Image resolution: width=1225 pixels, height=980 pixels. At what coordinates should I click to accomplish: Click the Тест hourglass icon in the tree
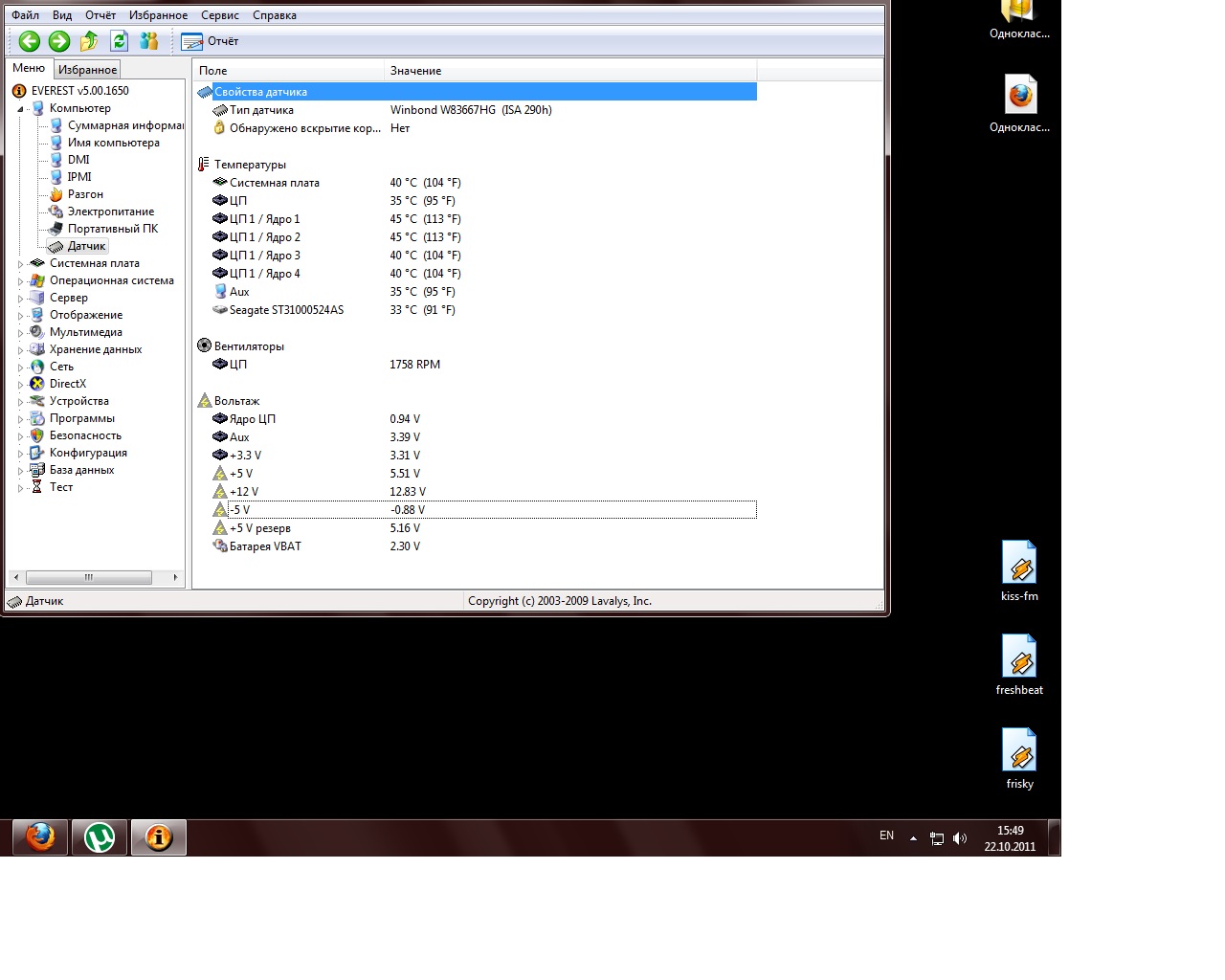point(37,487)
